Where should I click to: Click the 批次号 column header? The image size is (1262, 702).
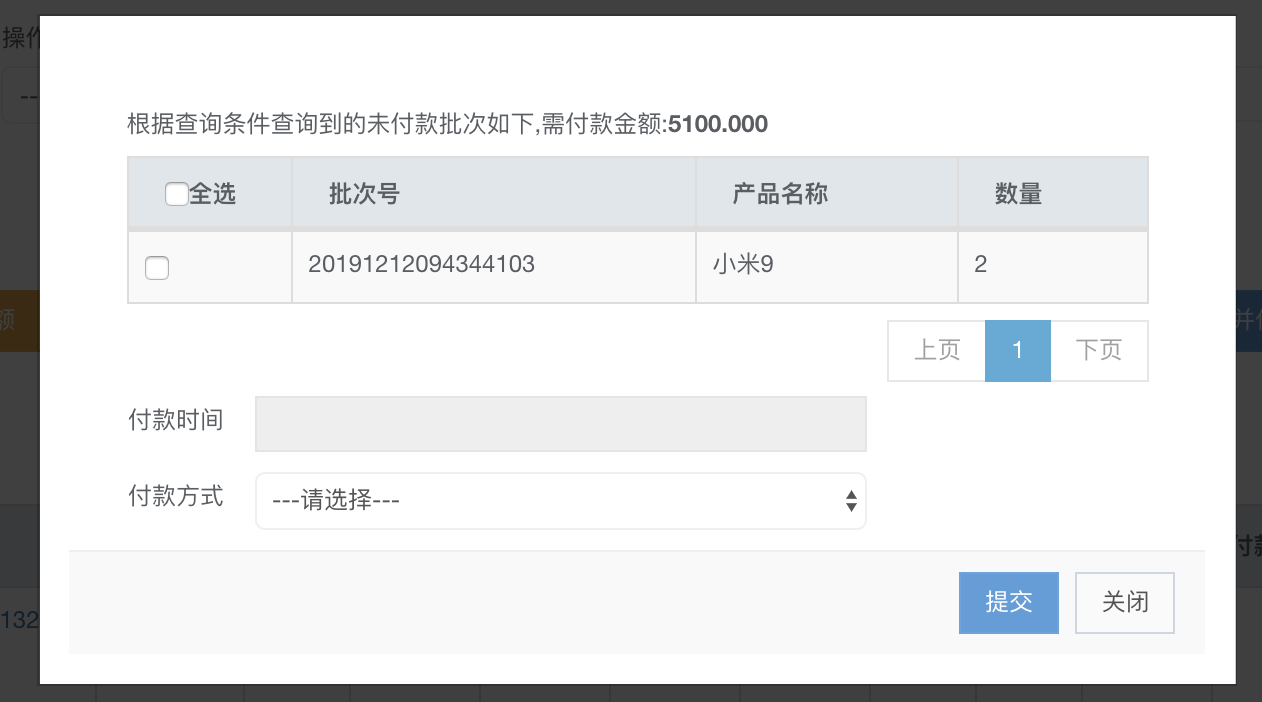point(364,194)
